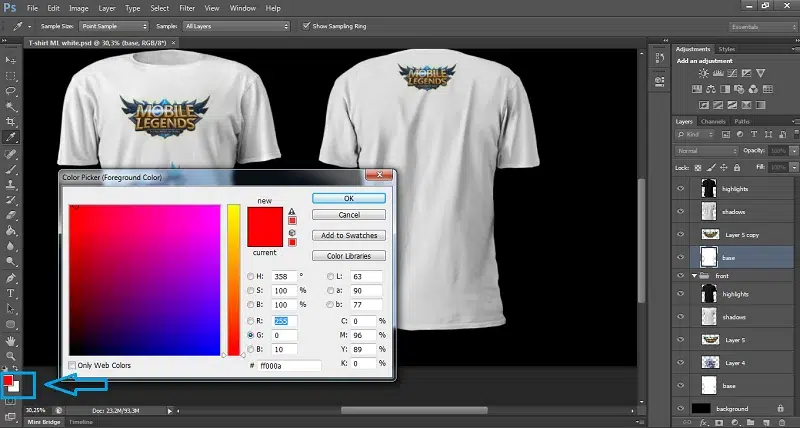Click OK in Color Picker
Image resolution: width=800 pixels, height=428 pixels.
(349, 198)
